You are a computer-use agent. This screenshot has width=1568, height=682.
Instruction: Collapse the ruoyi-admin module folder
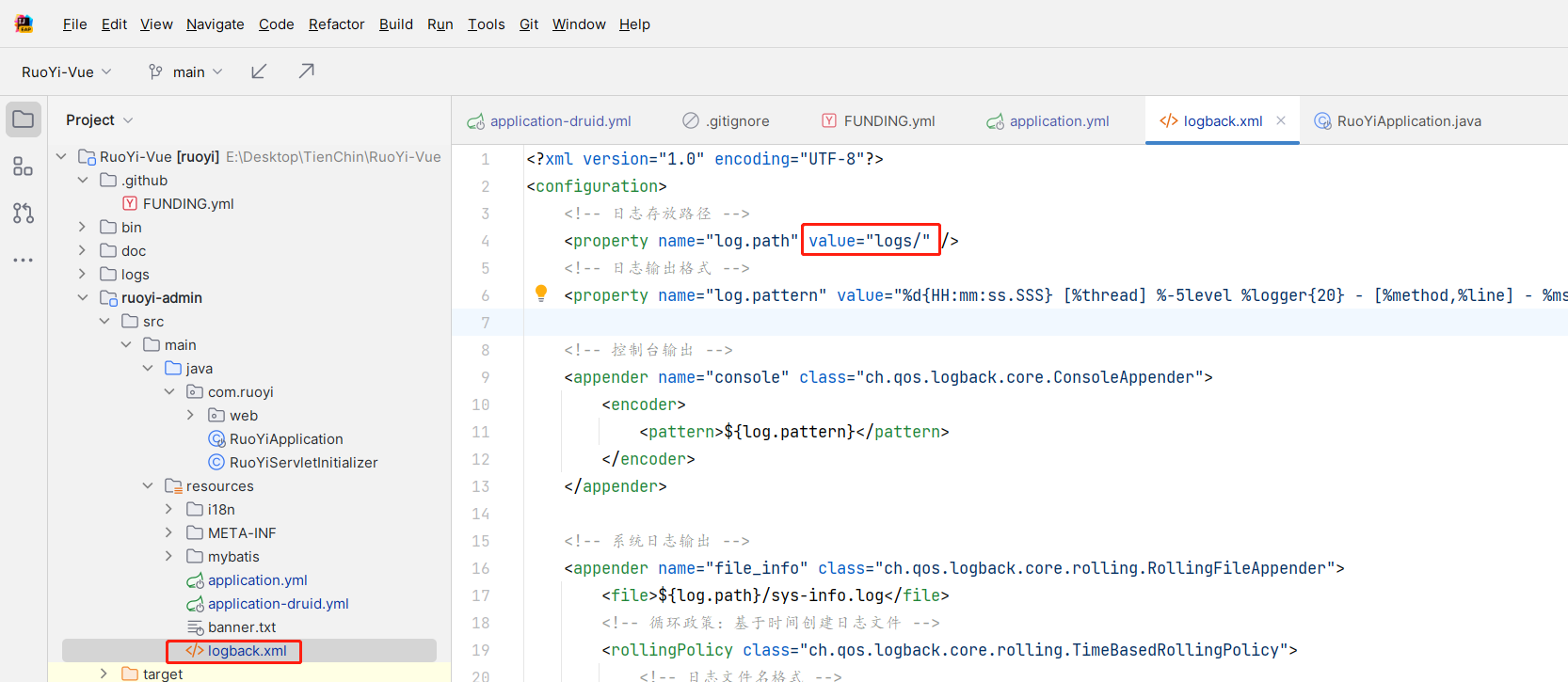[x=83, y=298]
